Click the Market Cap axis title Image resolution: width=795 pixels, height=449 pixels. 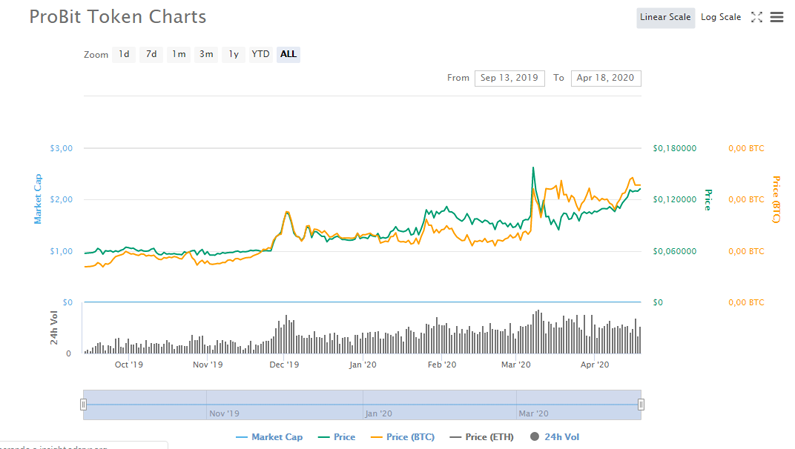(38, 199)
